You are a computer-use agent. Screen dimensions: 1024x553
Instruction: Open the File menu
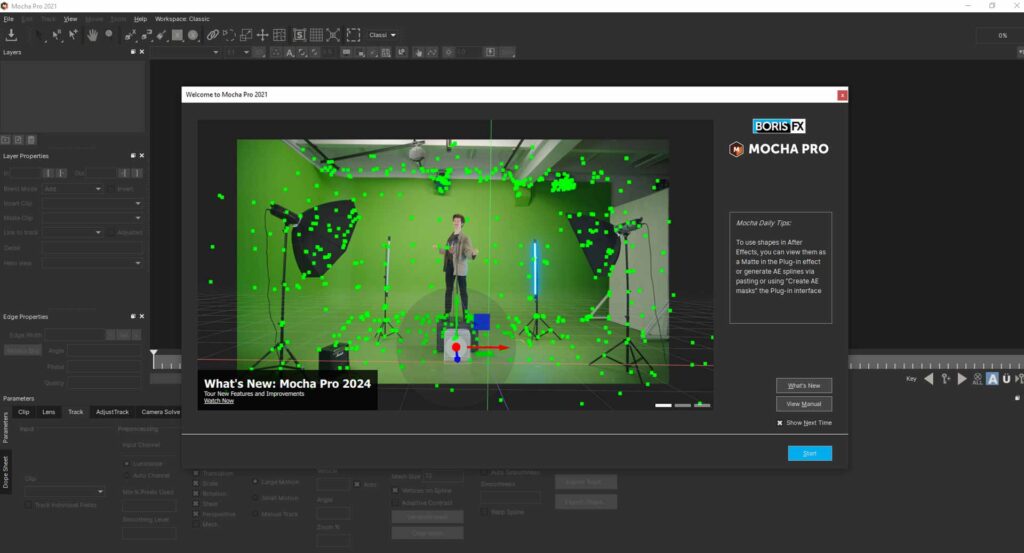click(x=8, y=19)
